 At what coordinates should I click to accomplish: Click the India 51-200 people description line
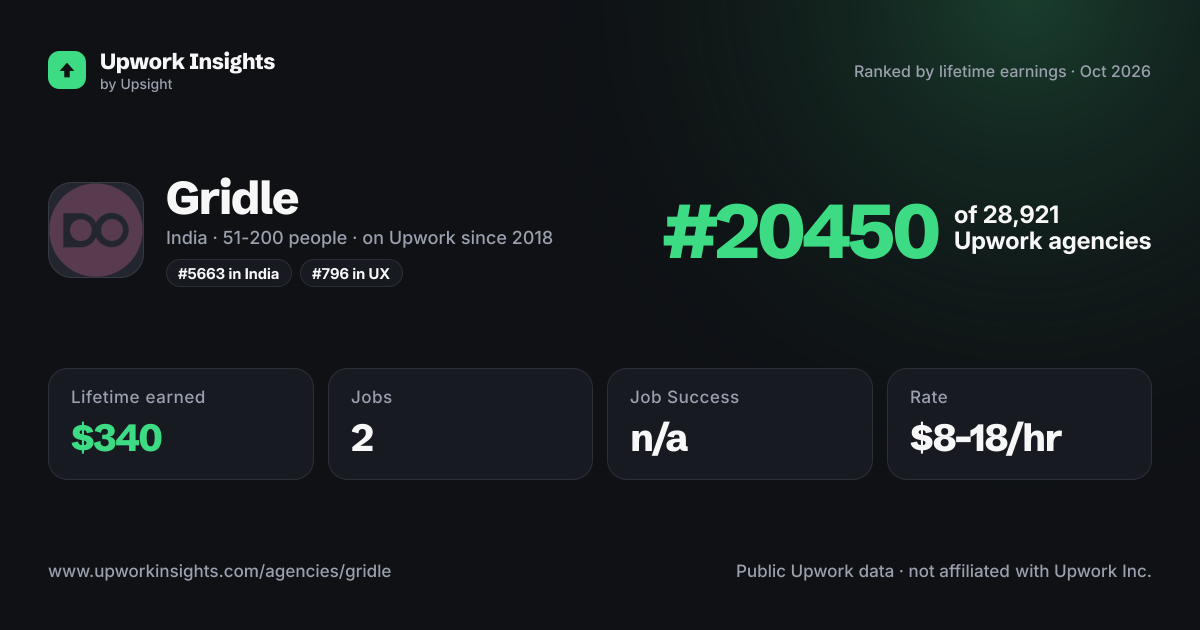tap(359, 238)
